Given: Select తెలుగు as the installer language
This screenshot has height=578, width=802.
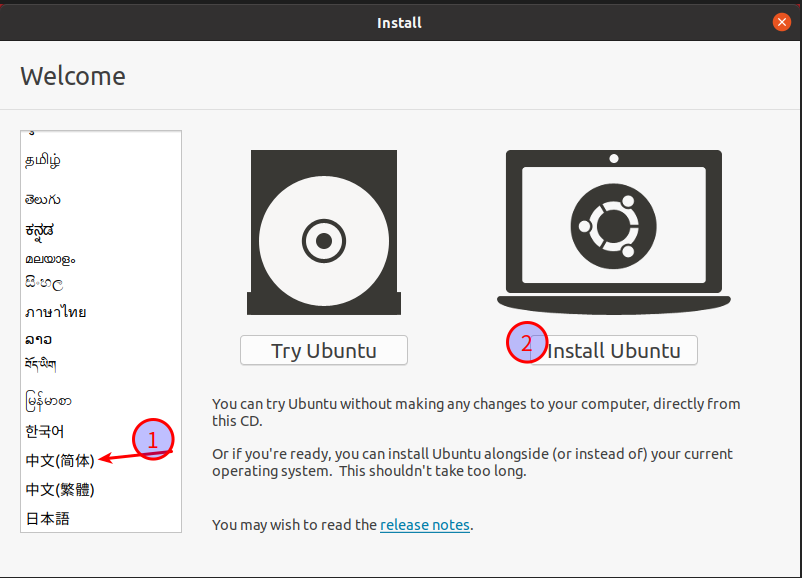Looking at the screenshot, I should point(45,200).
